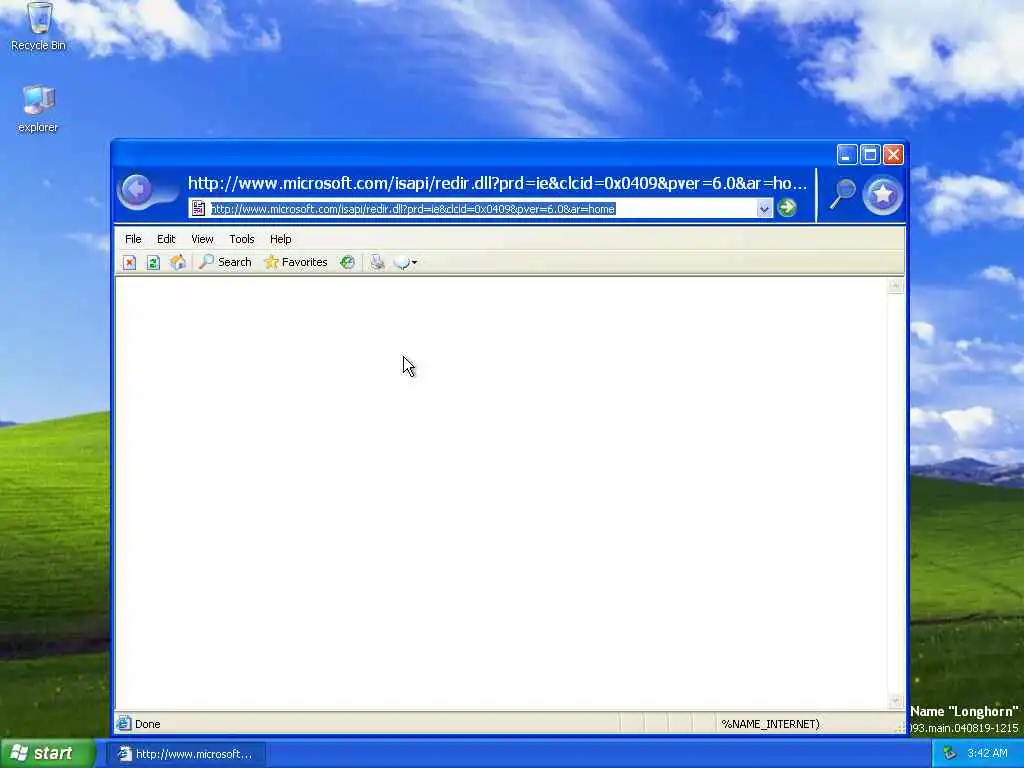This screenshot has height=768, width=1024.
Task: Minimize the browser window
Action: tap(846, 155)
